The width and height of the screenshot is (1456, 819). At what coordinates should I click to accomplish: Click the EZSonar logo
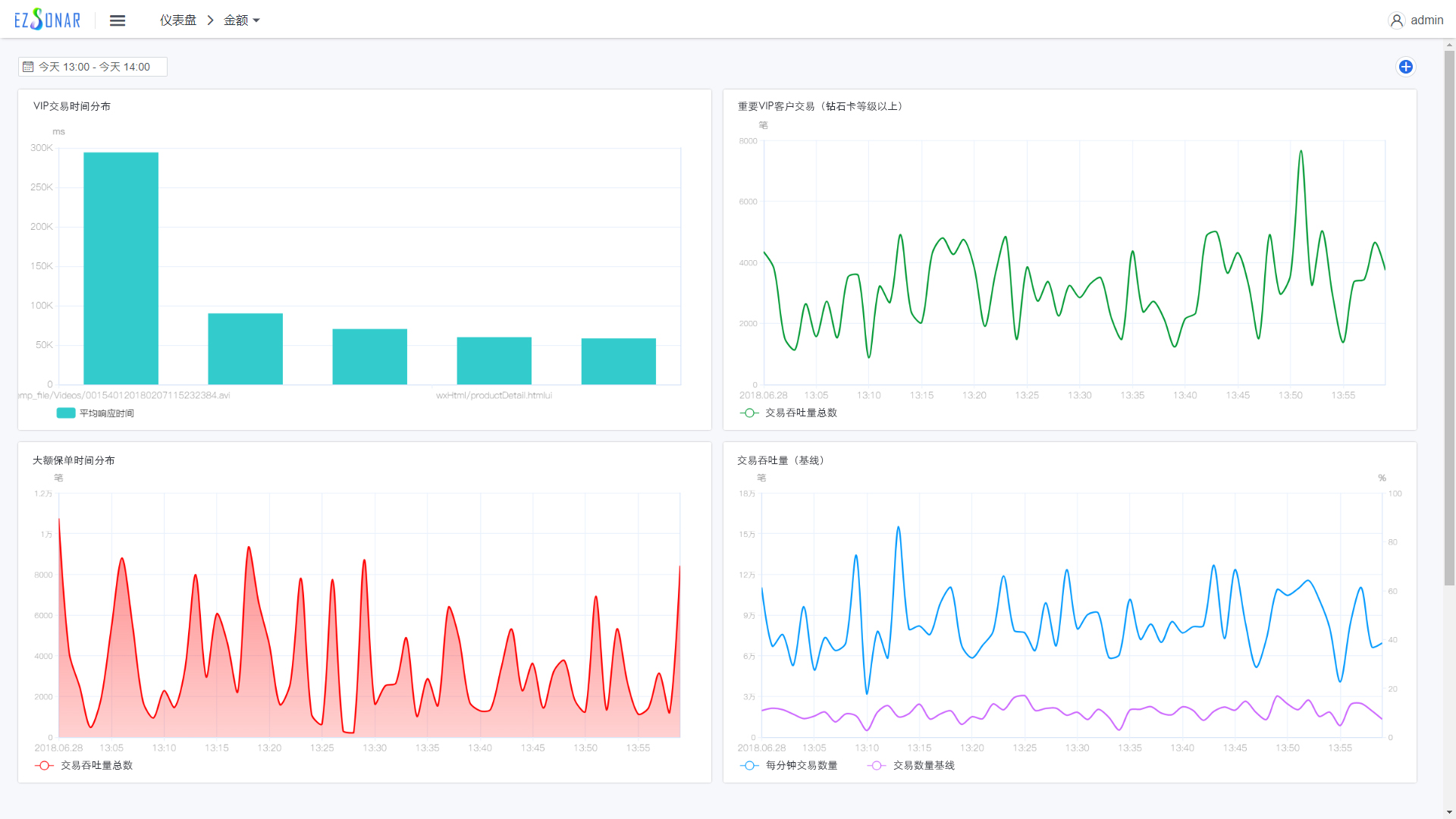47,20
